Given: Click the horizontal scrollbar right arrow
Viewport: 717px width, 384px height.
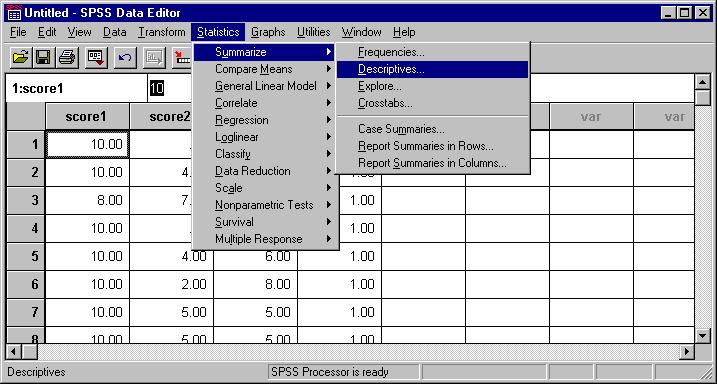Looking at the screenshot, I should pyautogui.click(x=687, y=352).
